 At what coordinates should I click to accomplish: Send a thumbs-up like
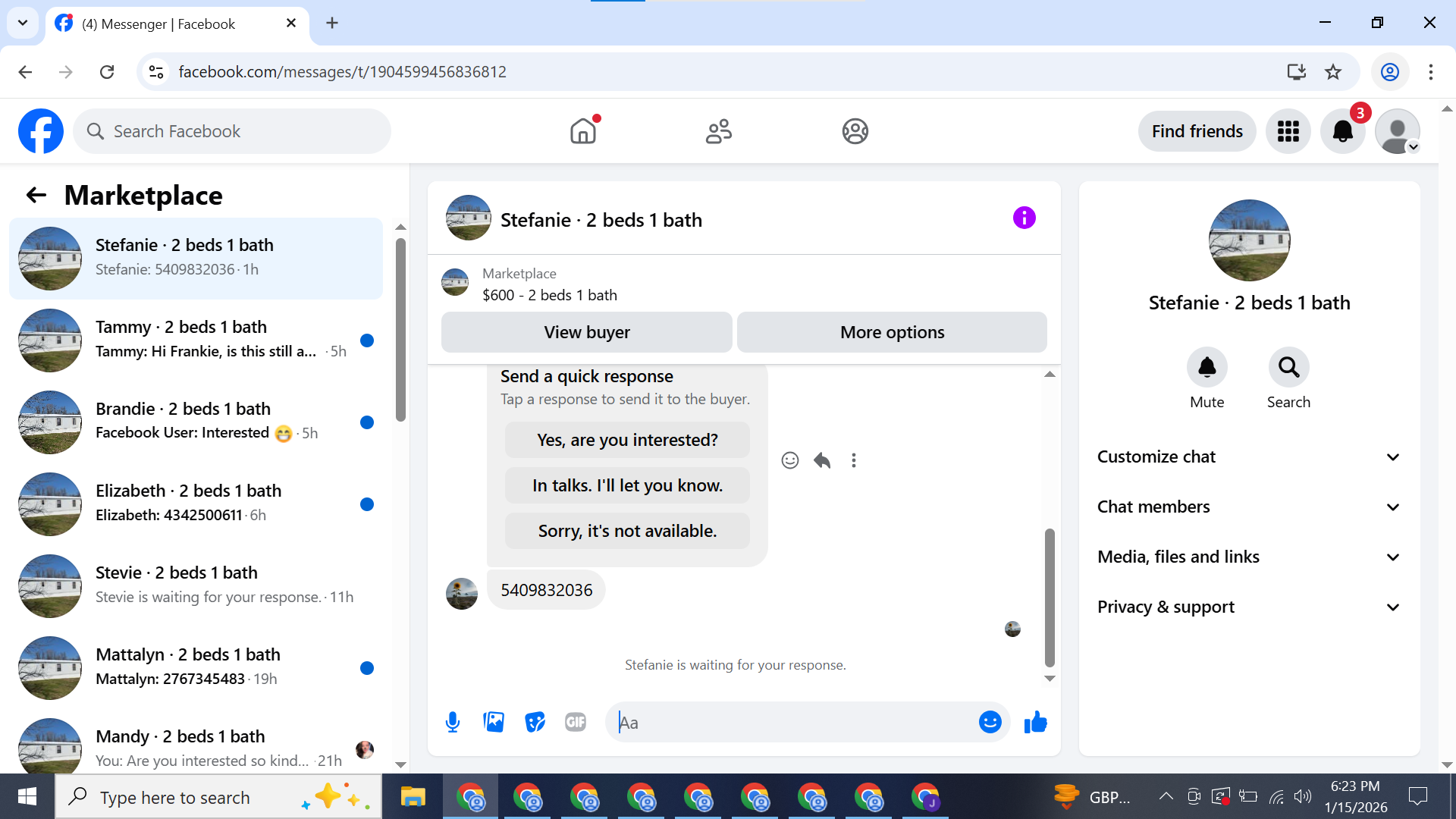click(1035, 722)
